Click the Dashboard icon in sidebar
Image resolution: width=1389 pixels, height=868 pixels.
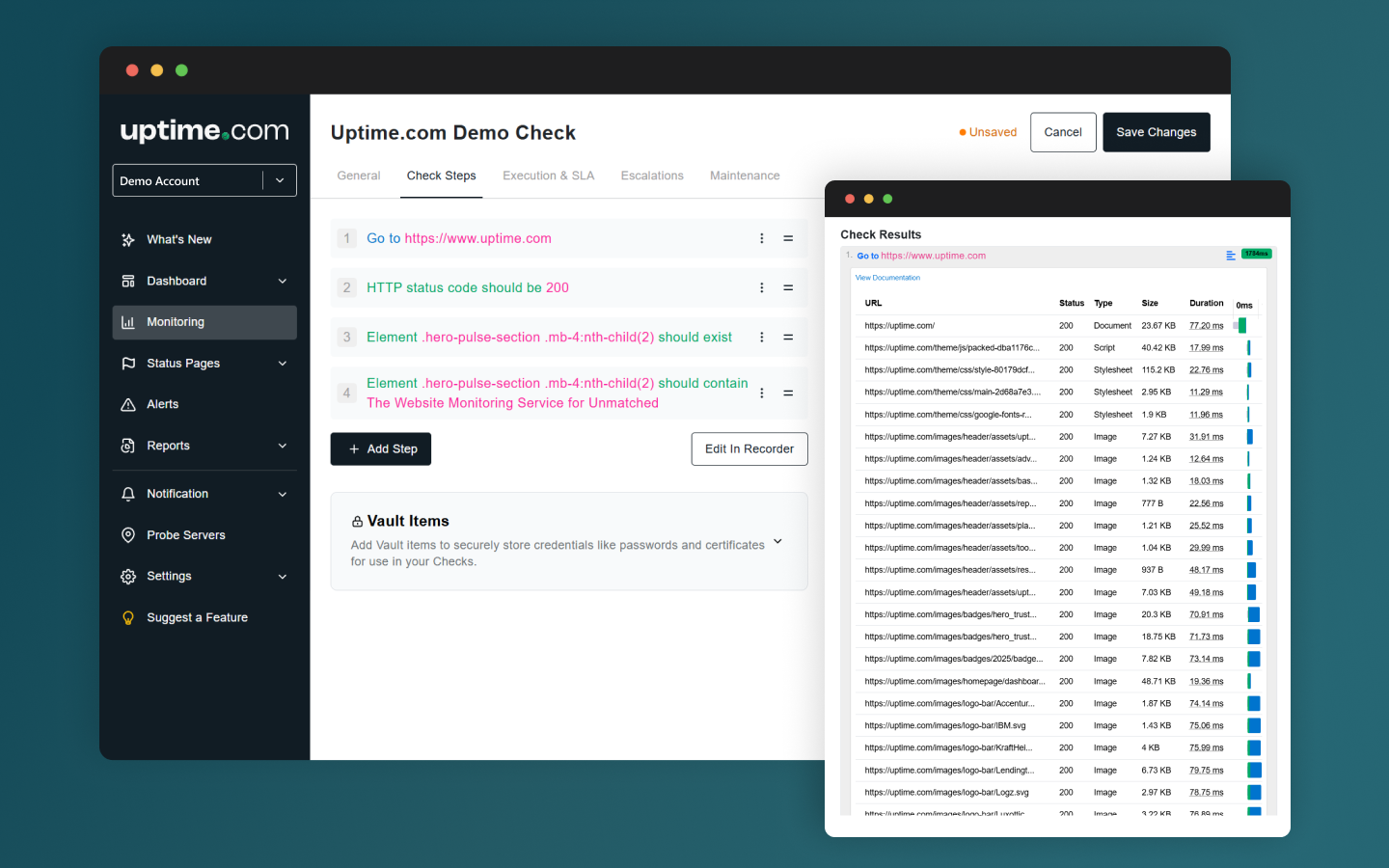coord(128,282)
